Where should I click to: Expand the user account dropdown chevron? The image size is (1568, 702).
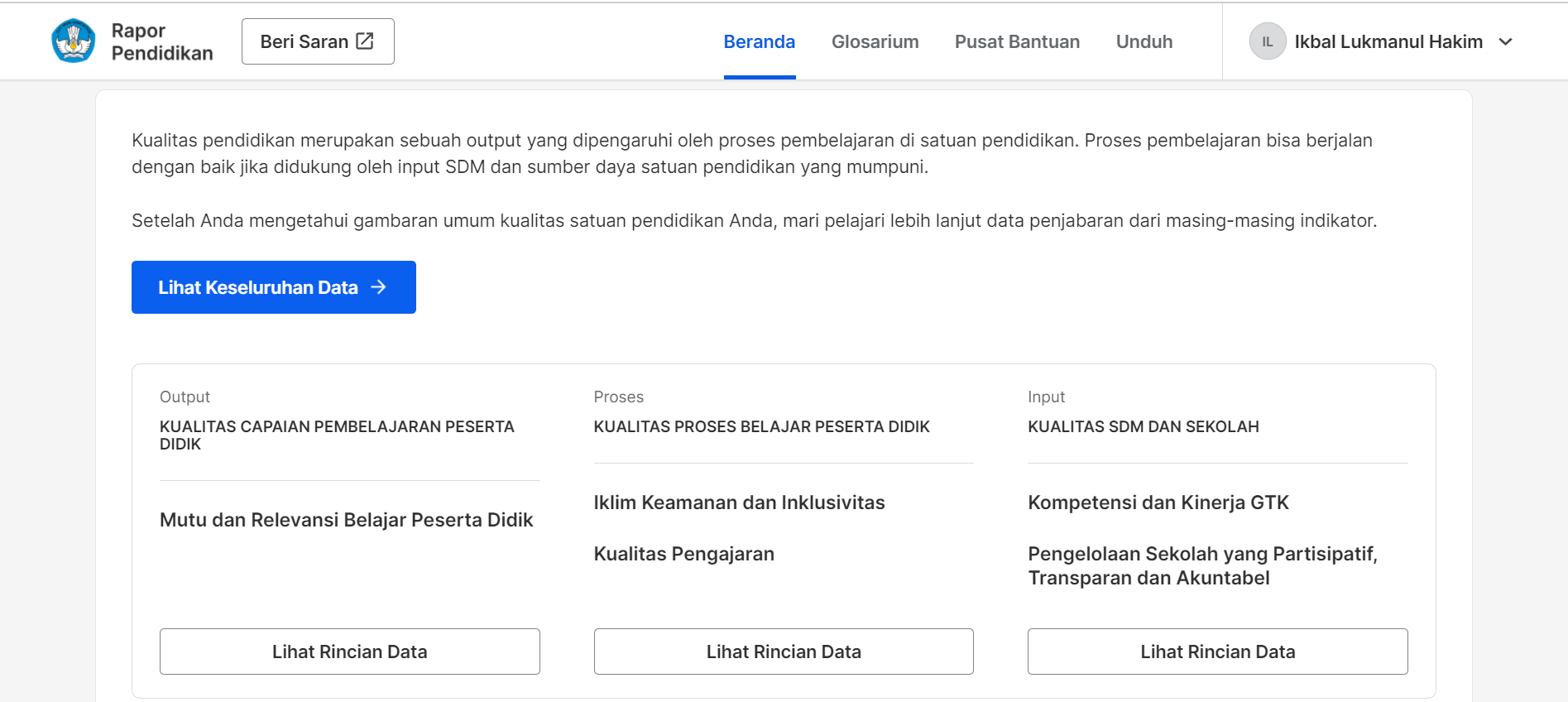[x=1506, y=41]
